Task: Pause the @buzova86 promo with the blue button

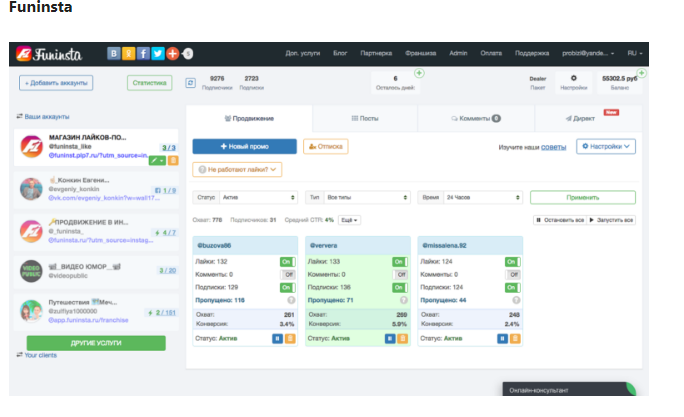Action: click(x=277, y=338)
